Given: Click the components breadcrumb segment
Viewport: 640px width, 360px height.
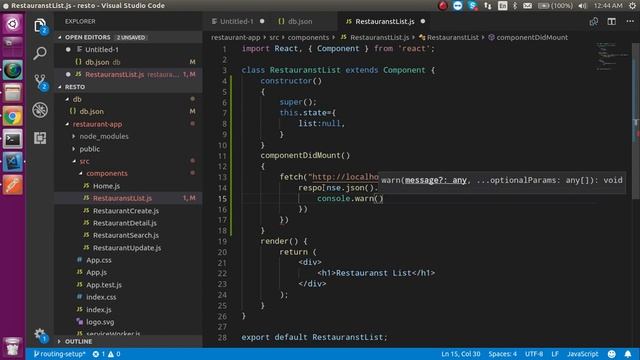Looking at the screenshot, I should coord(308,37).
